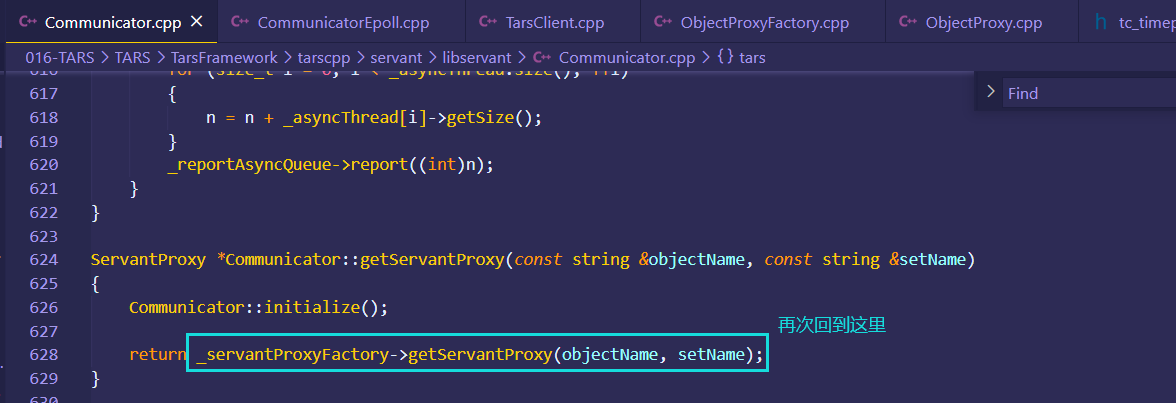Click the libservant breadcrumb segment
This screenshot has height=403, width=1176.
coord(475,57)
